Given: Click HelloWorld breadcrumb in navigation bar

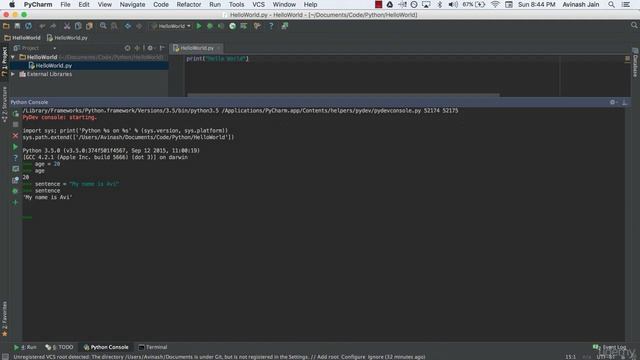Looking at the screenshot, I should click(x=22, y=38).
